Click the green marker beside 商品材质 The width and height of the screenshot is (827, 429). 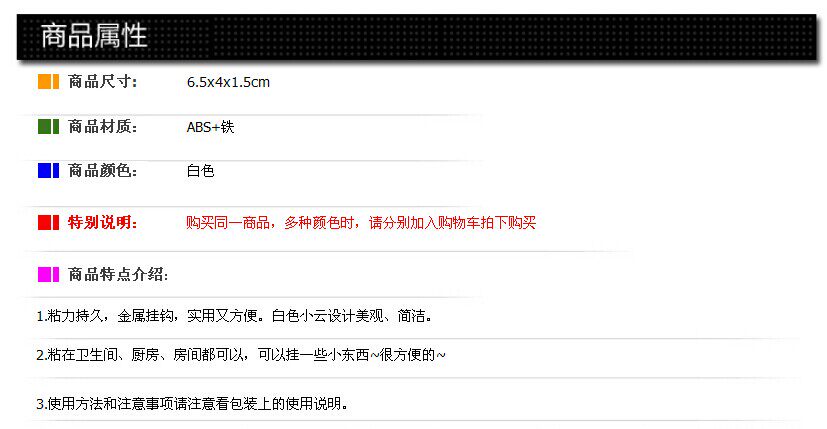(x=49, y=127)
